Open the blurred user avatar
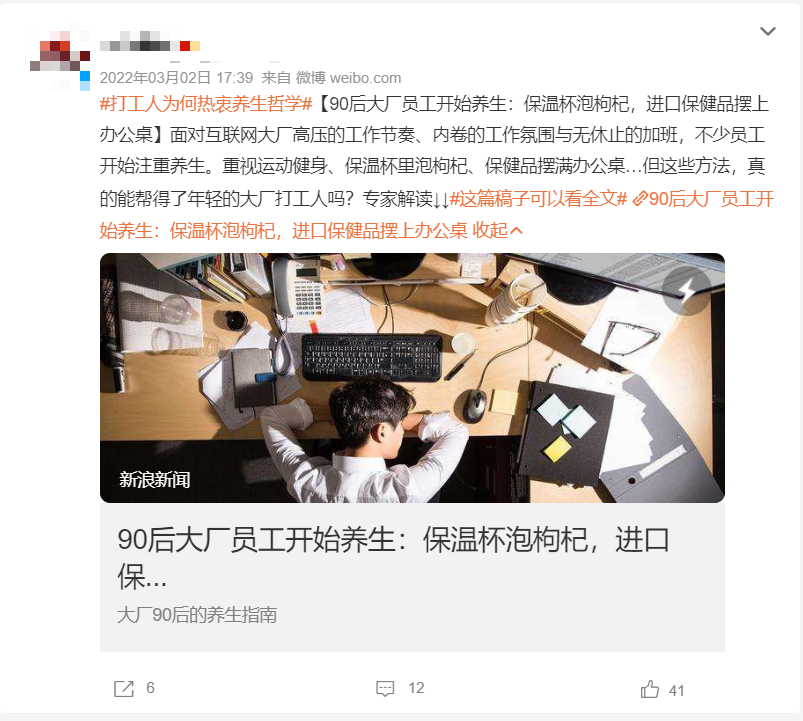 pyautogui.click(x=60, y=54)
